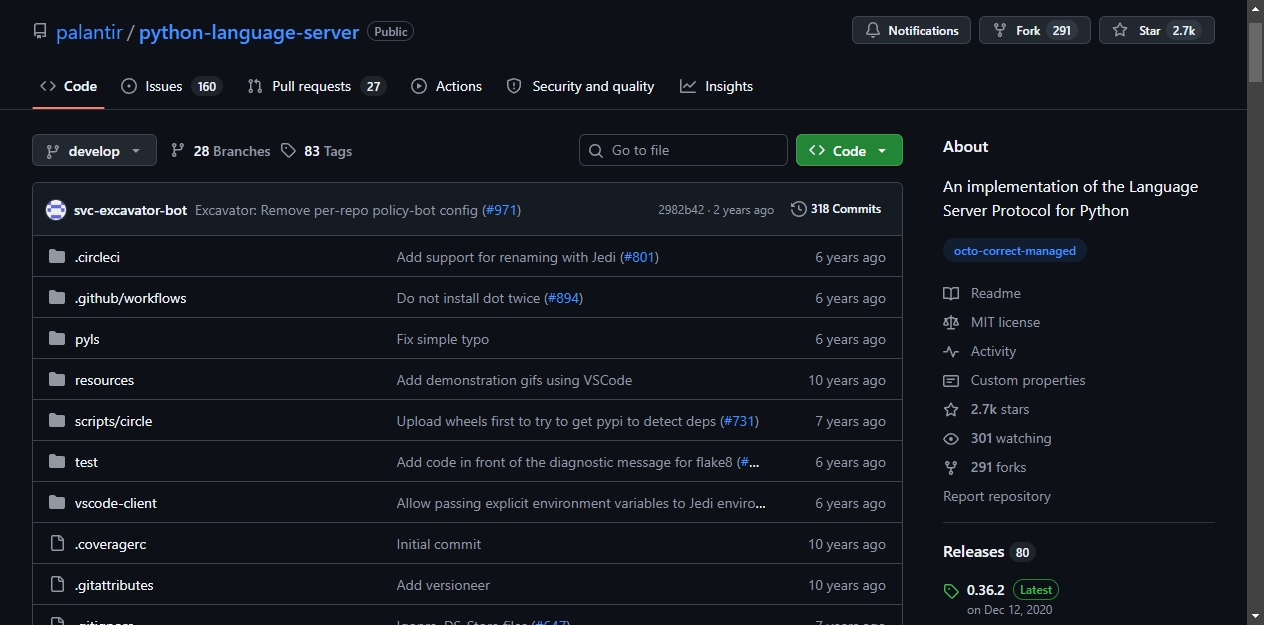Click the Notifications bell button

click(x=912, y=31)
